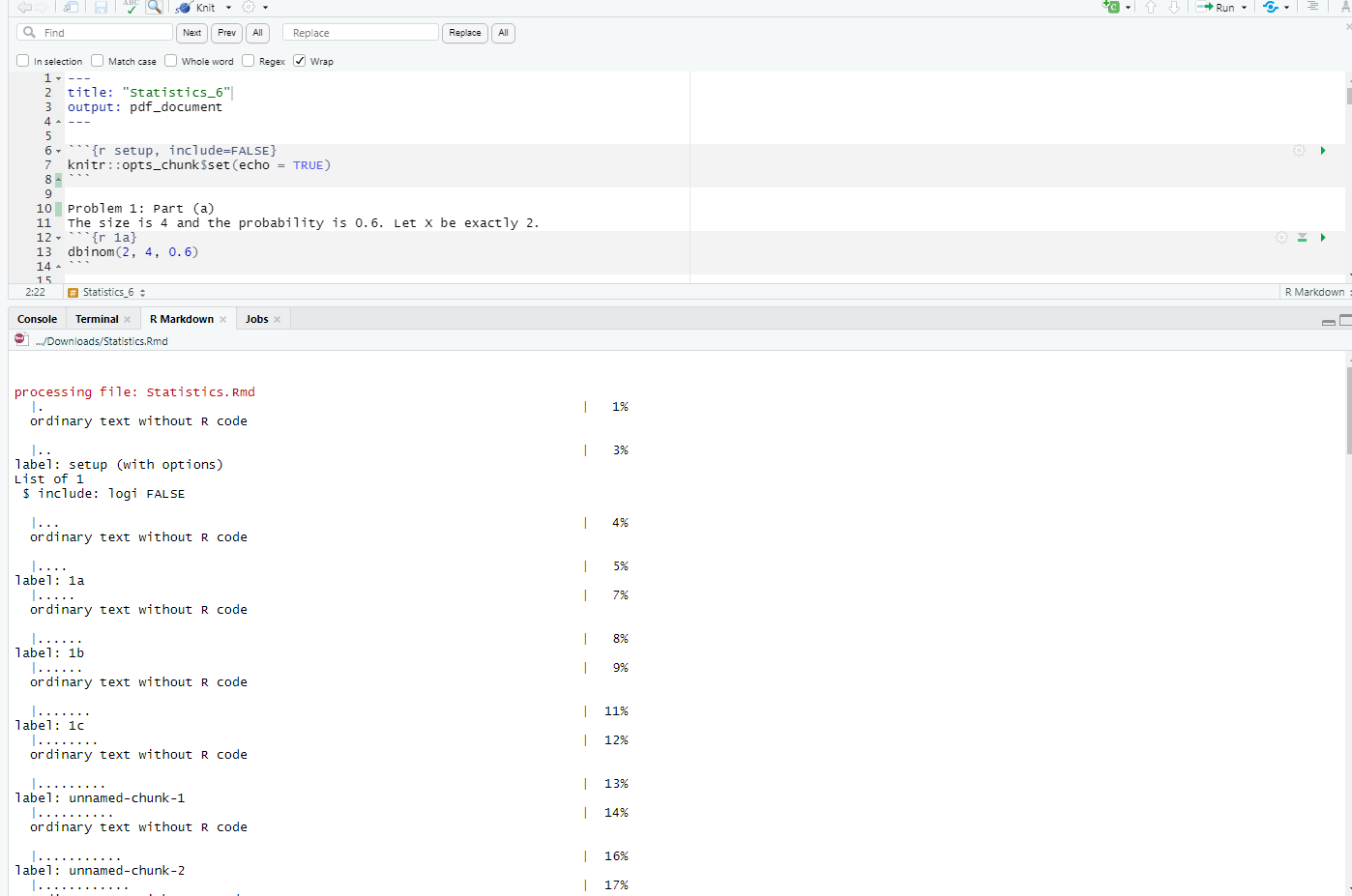Open the Jobs tab
1352x896 pixels.
pos(256,318)
